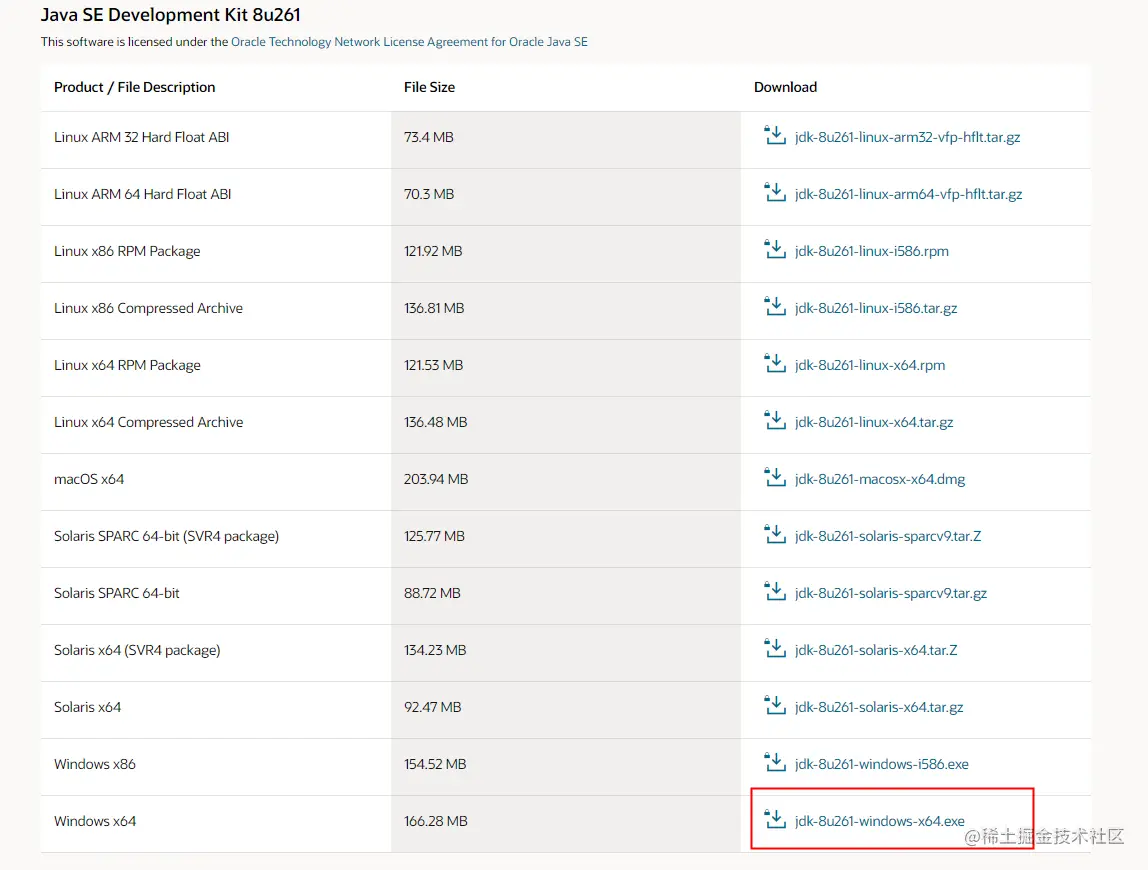Download jdk-8u261-linux-arm64-vfp-hflt.tar.gz file link
This screenshot has height=870, width=1148.
click(x=909, y=194)
